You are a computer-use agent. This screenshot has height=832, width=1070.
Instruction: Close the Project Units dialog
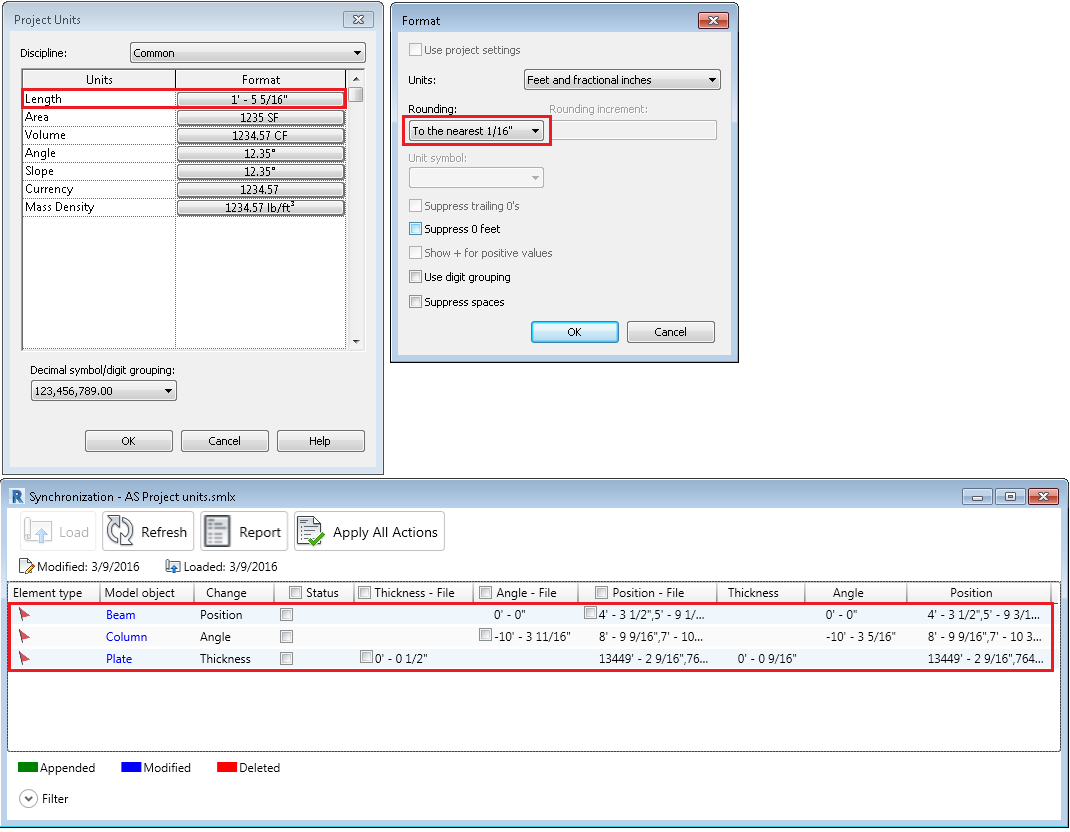358,20
